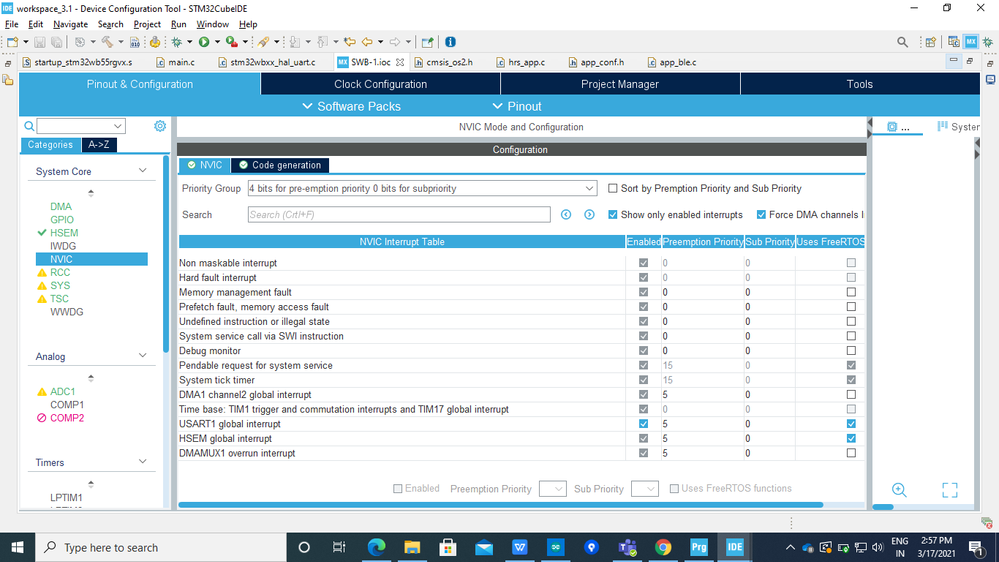The width and height of the screenshot is (999, 562).
Task: Click the New project toolbar icon
Action: point(12,42)
